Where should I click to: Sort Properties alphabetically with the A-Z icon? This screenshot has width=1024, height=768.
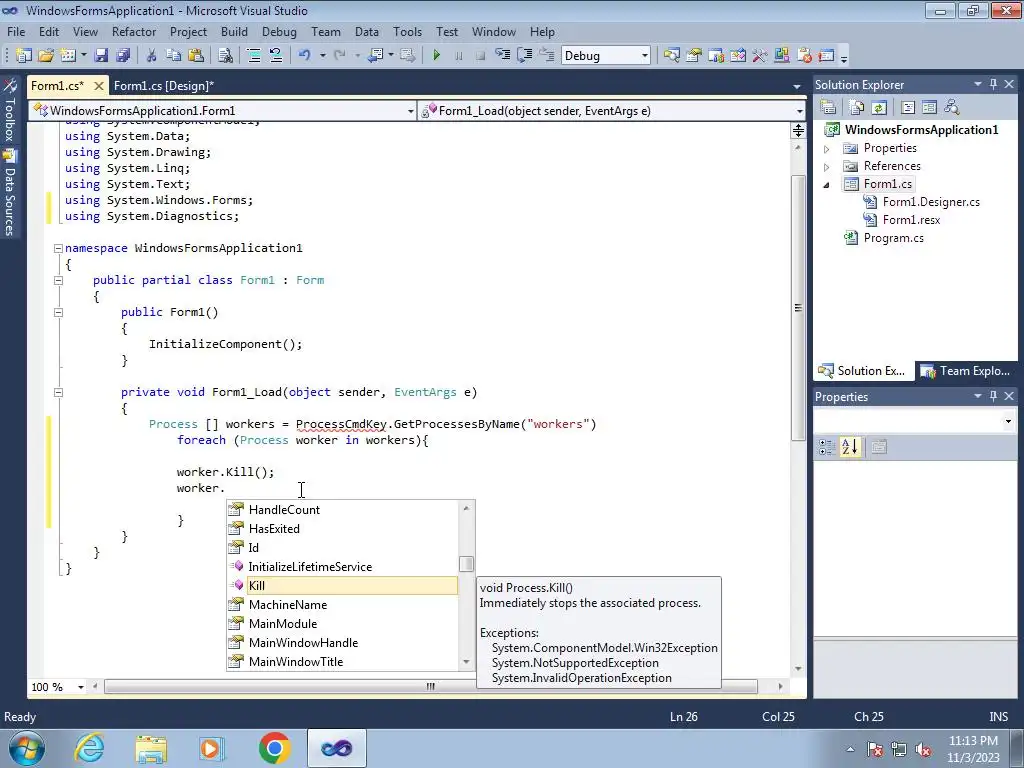coord(850,447)
